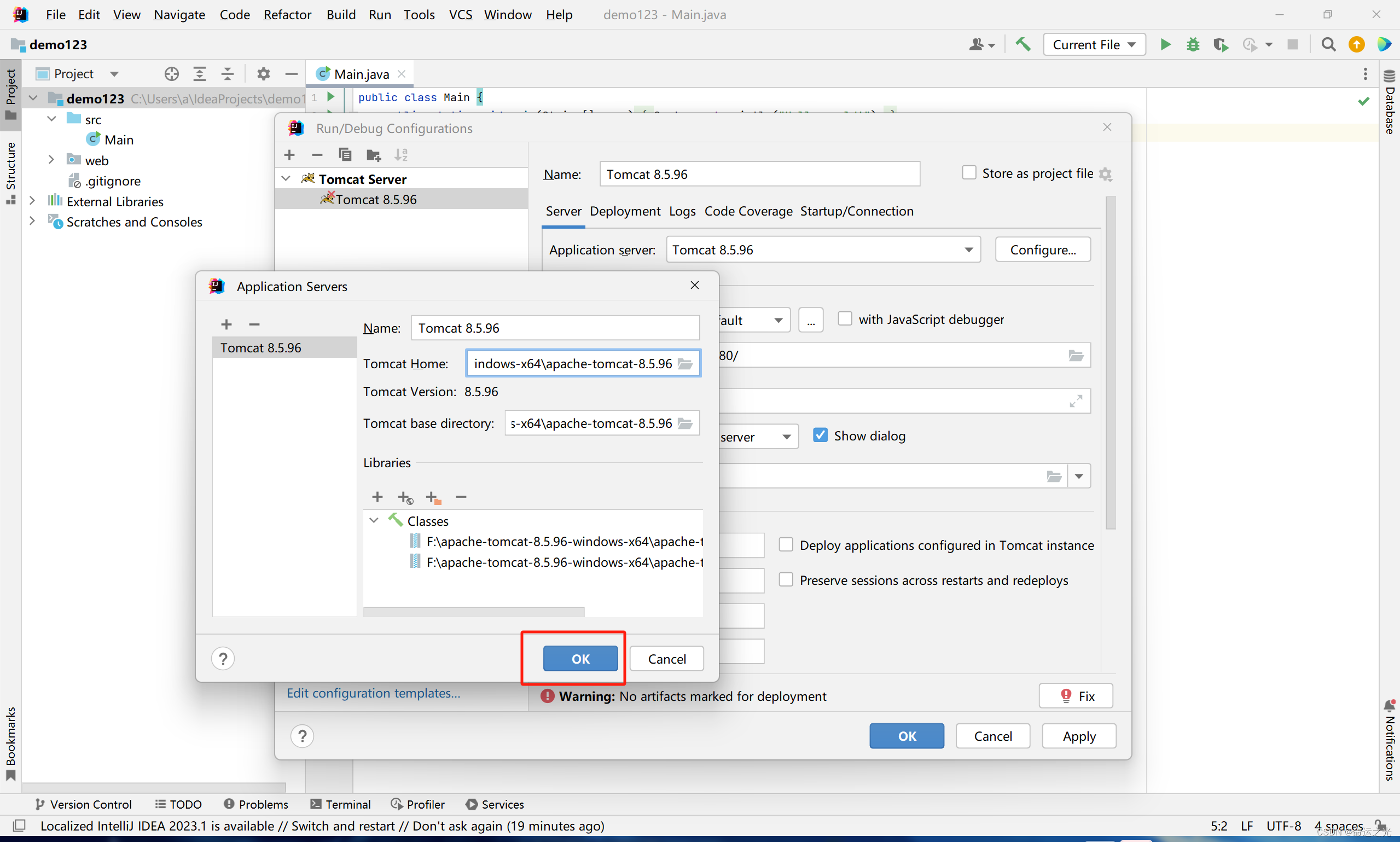Click the Version Control tab in status bar

(83, 803)
